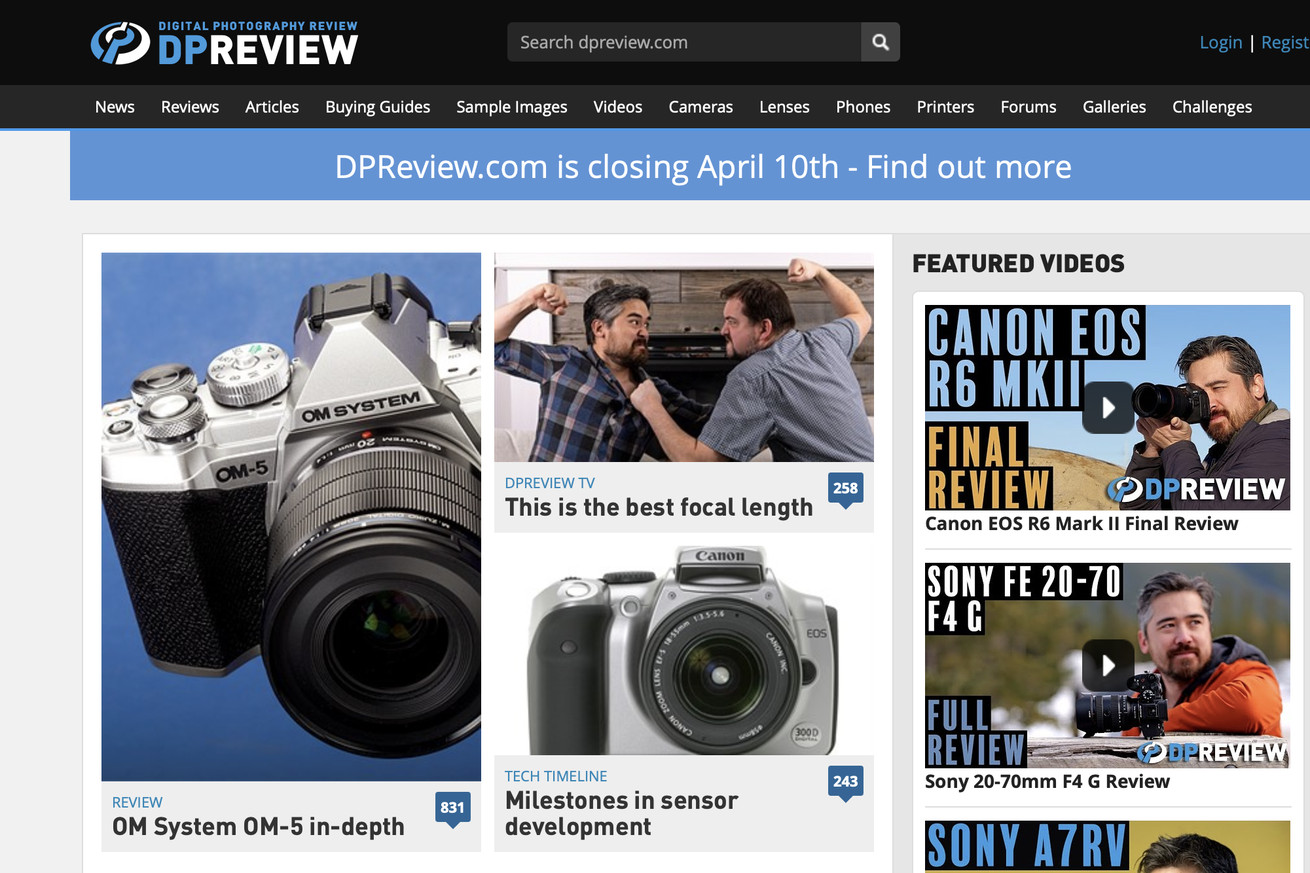Click the DPReview logo
1310x873 pixels.
(224, 43)
